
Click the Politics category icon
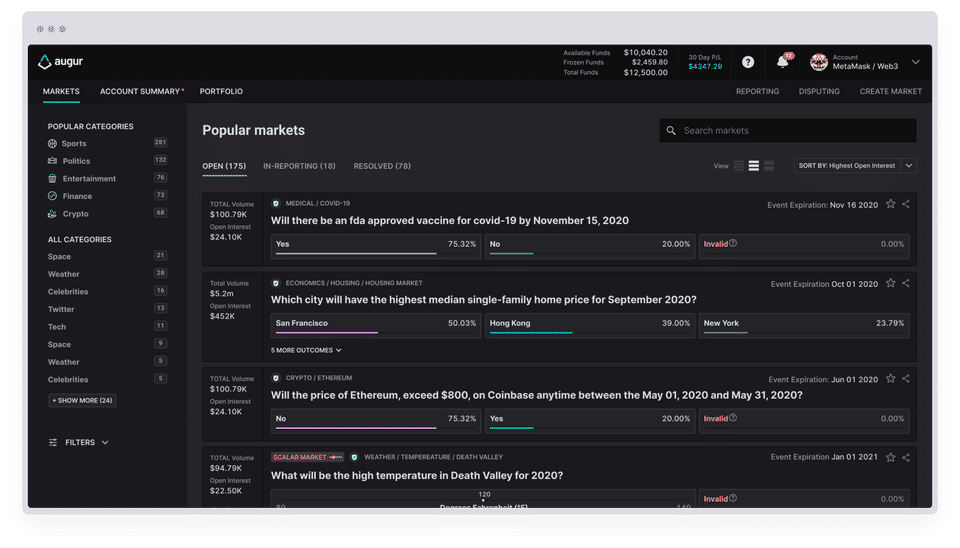click(x=52, y=160)
